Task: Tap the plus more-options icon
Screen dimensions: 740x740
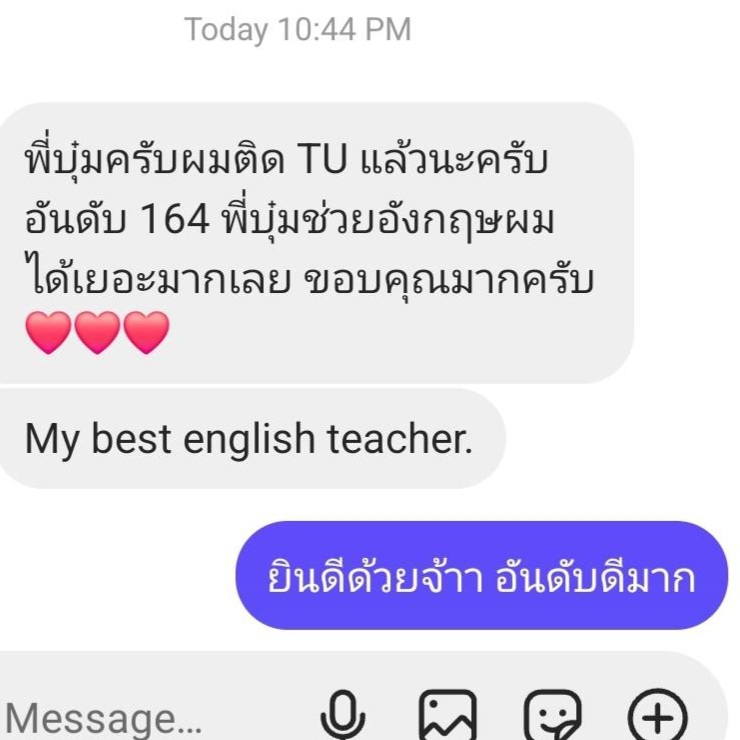Action: coord(657,716)
